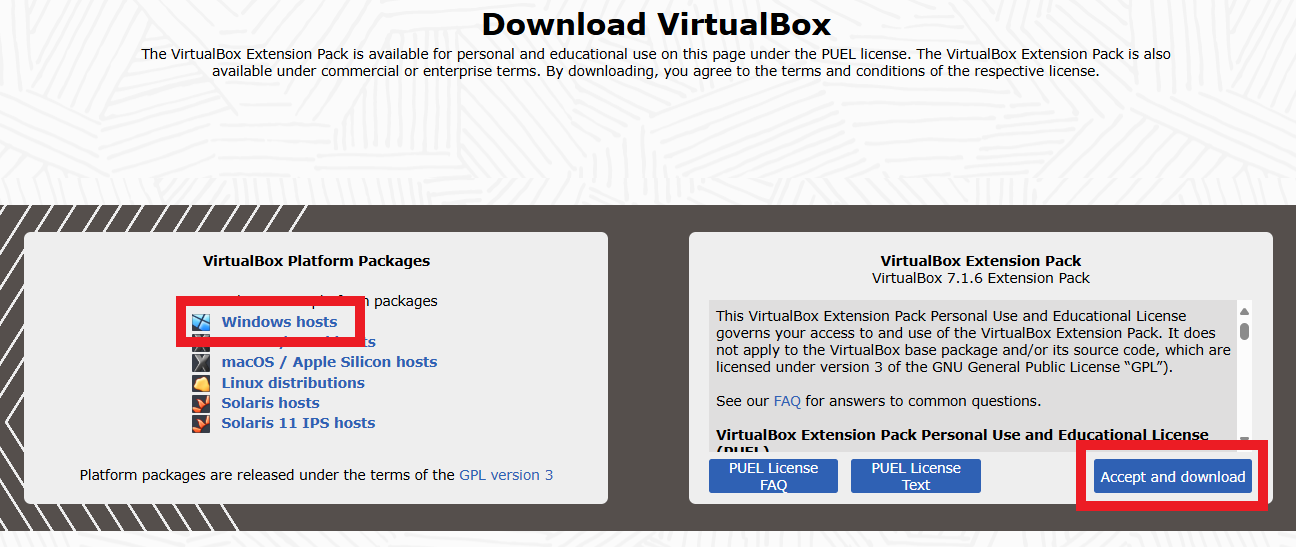Viewport: 1296px width, 547px height.
Task: Click the VirtualBox Extension Pack title
Action: (981, 261)
